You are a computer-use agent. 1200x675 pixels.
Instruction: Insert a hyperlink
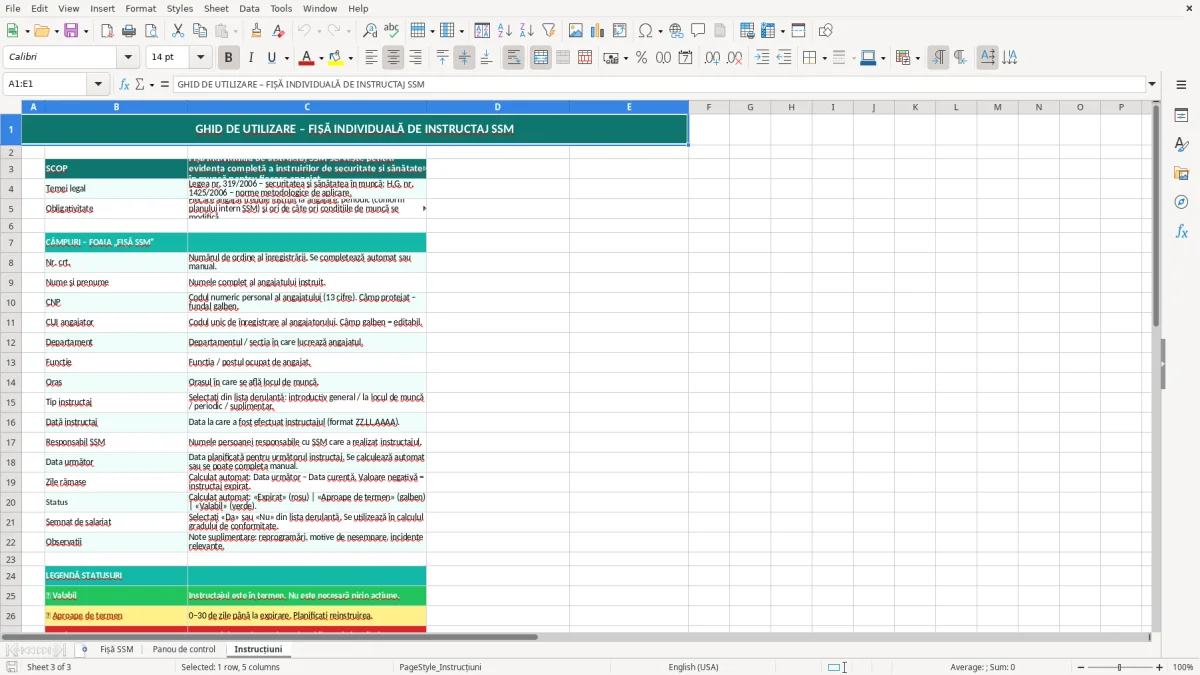point(677,31)
